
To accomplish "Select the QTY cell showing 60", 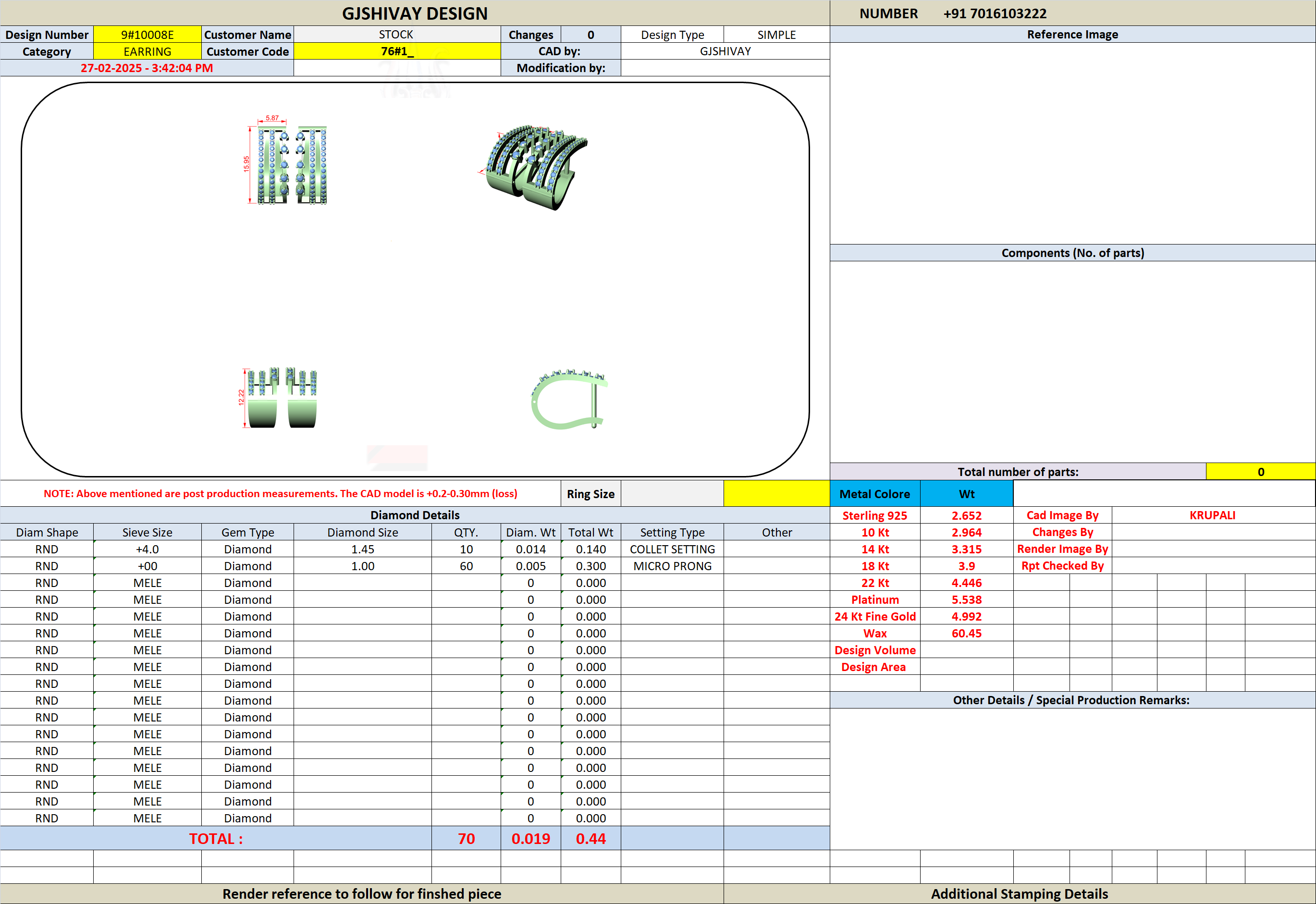I will (x=466, y=566).
